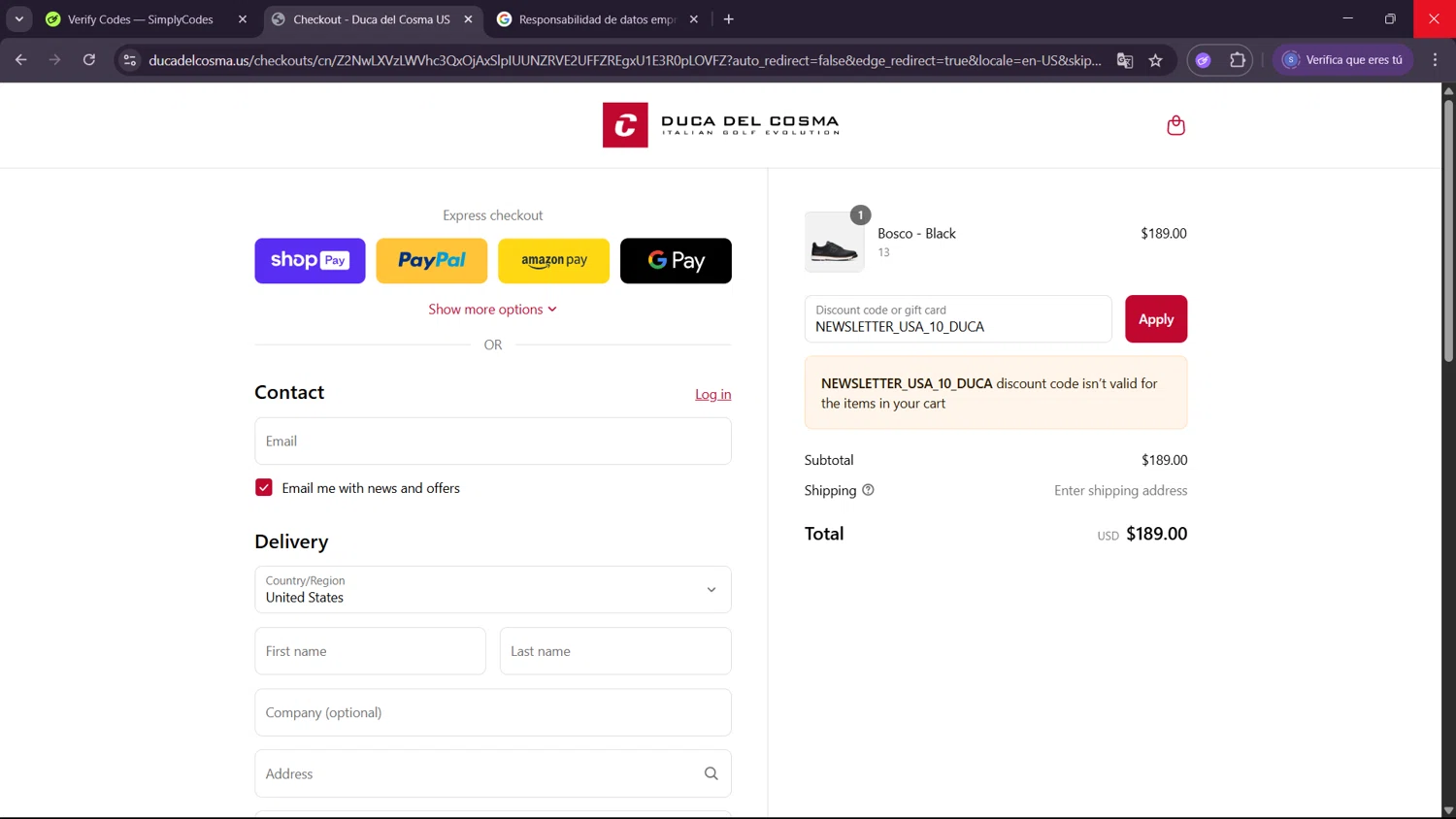The image size is (1456, 819).
Task: Apply the discount code
Action: [1156, 319]
